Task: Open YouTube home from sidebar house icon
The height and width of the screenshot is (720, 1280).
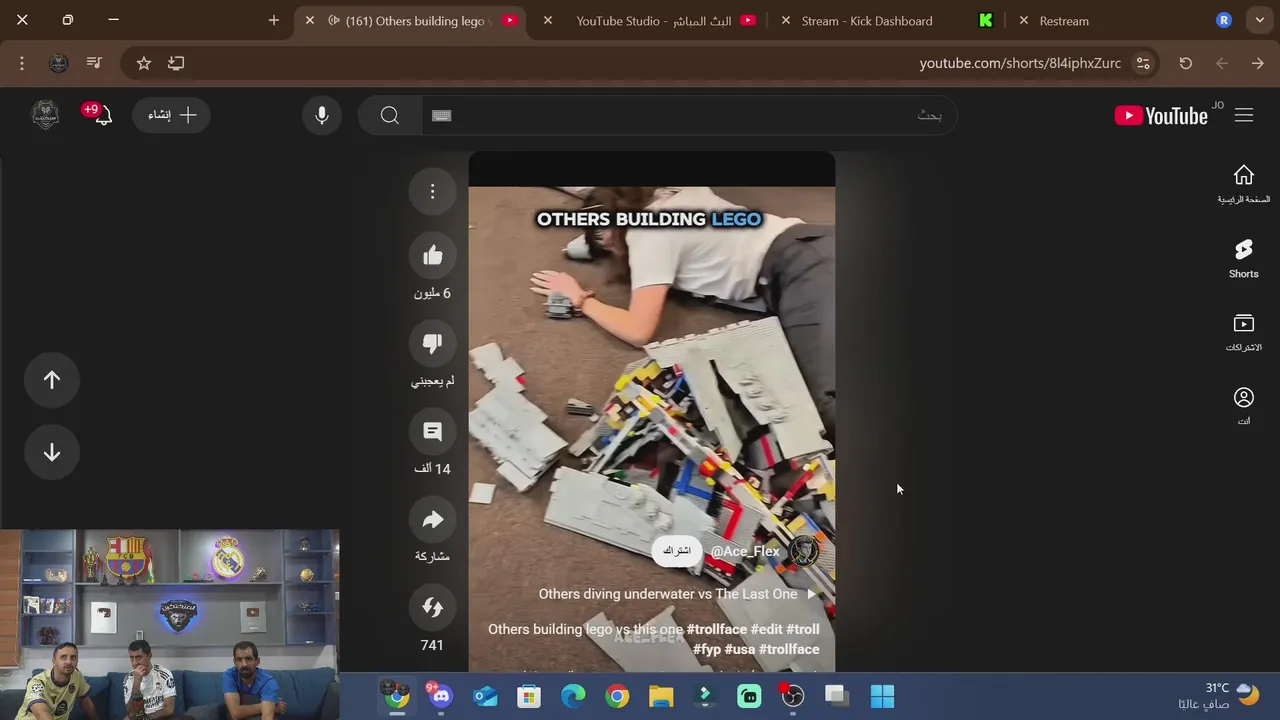Action: (1243, 184)
